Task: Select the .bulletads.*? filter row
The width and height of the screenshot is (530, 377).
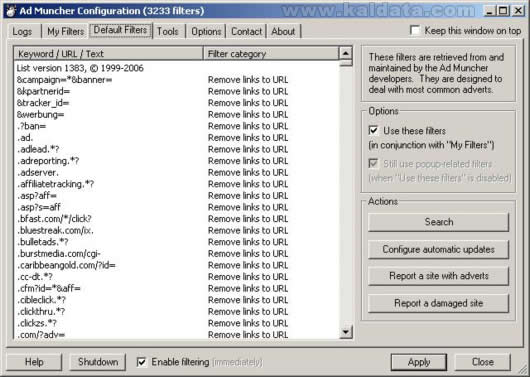Action: [x=176, y=242]
